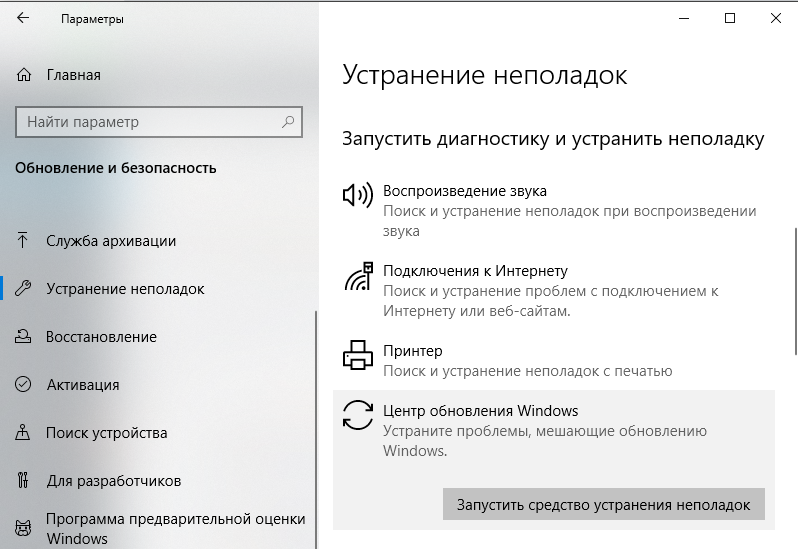Image resolution: width=798 pixels, height=551 pixels.
Task: Click Запустить средство устранения неполадок button
Action: pos(604,504)
